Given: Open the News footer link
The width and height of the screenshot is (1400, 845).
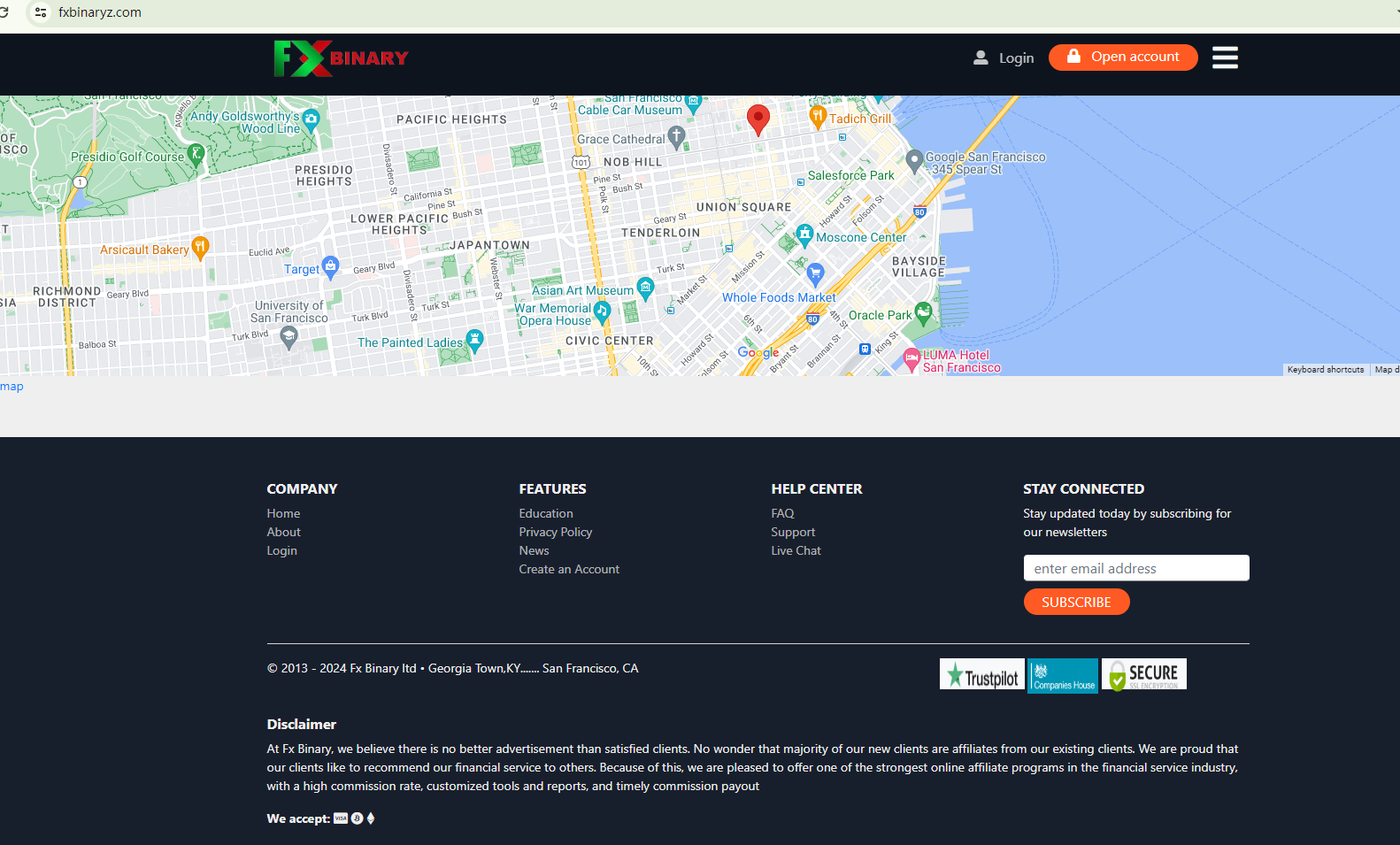Looking at the screenshot, I should tap(534, 550).
